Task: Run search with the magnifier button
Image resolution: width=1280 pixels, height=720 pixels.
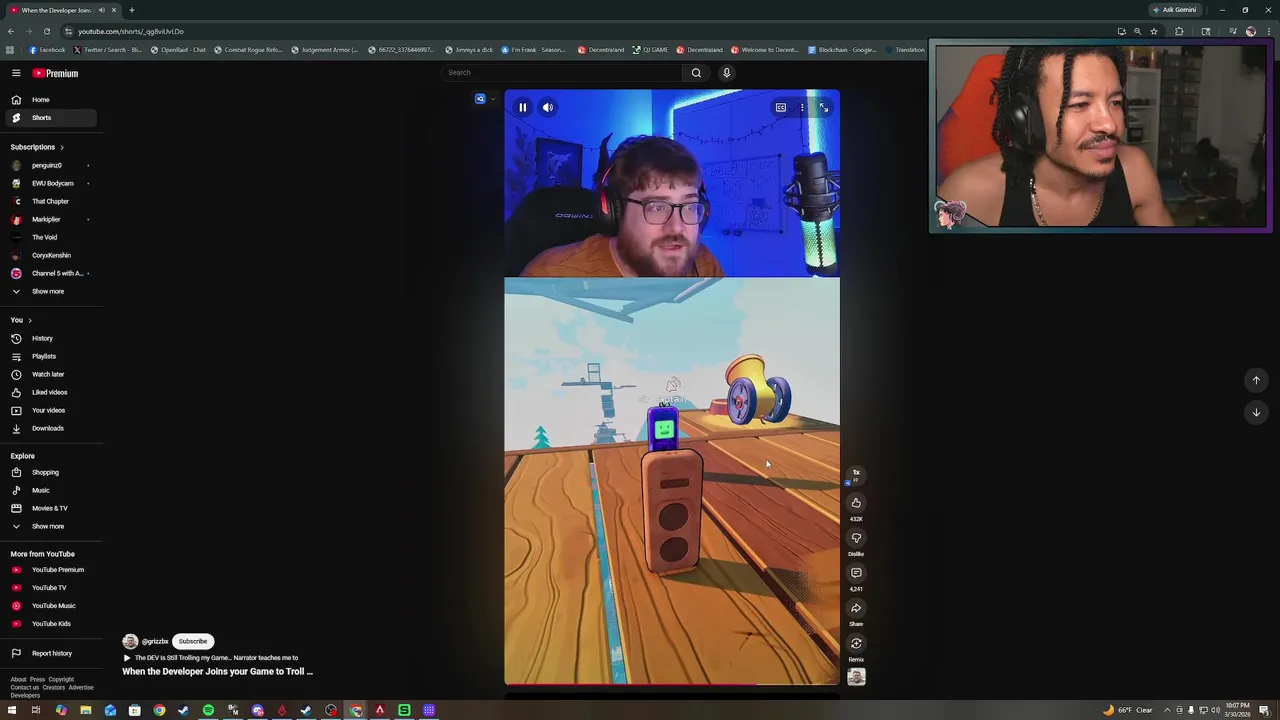Action: point(696,72)
